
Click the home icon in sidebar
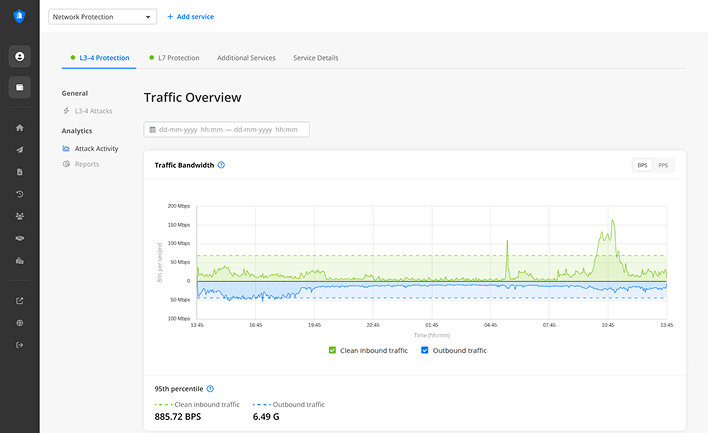point(20,128)
